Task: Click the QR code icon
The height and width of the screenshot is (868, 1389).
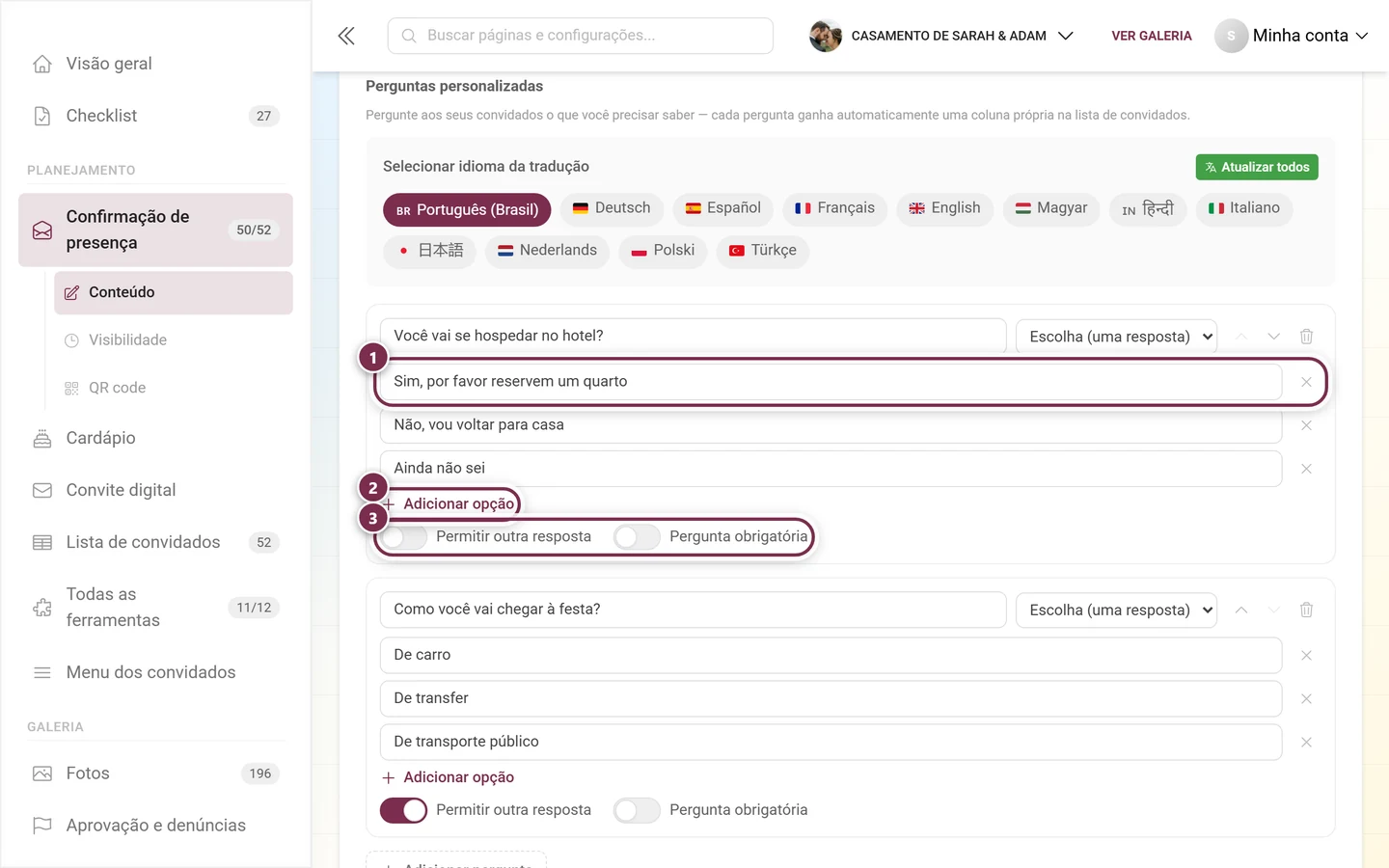Action: (x=71, y=388)
